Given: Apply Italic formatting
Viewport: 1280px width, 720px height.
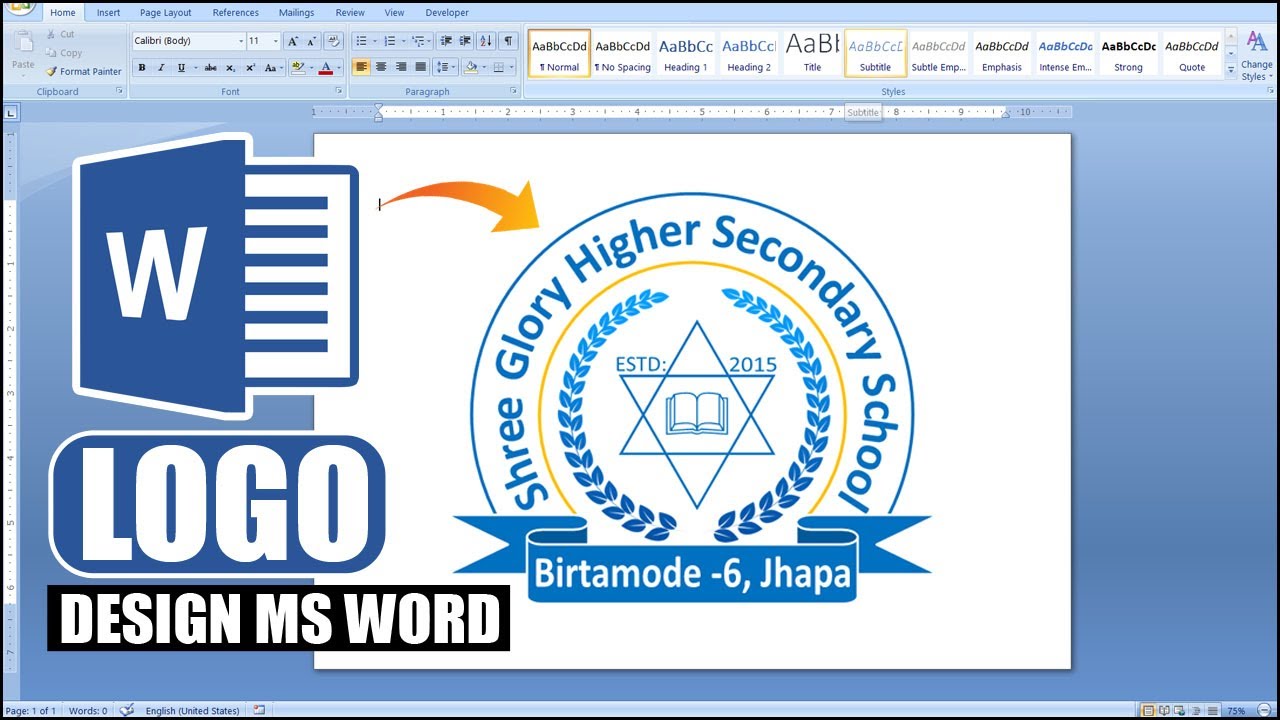Looking at the screenshot, I should 161,68.
